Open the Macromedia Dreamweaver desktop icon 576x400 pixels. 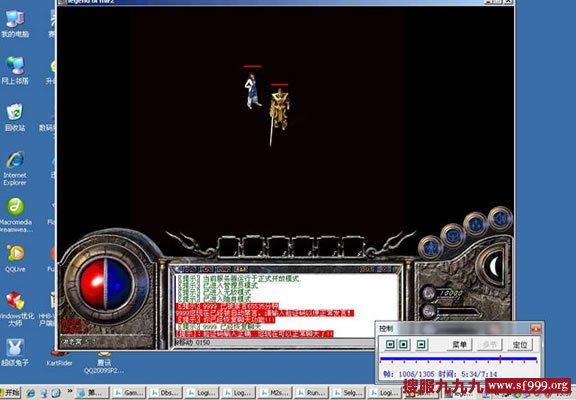click(15, 215)
